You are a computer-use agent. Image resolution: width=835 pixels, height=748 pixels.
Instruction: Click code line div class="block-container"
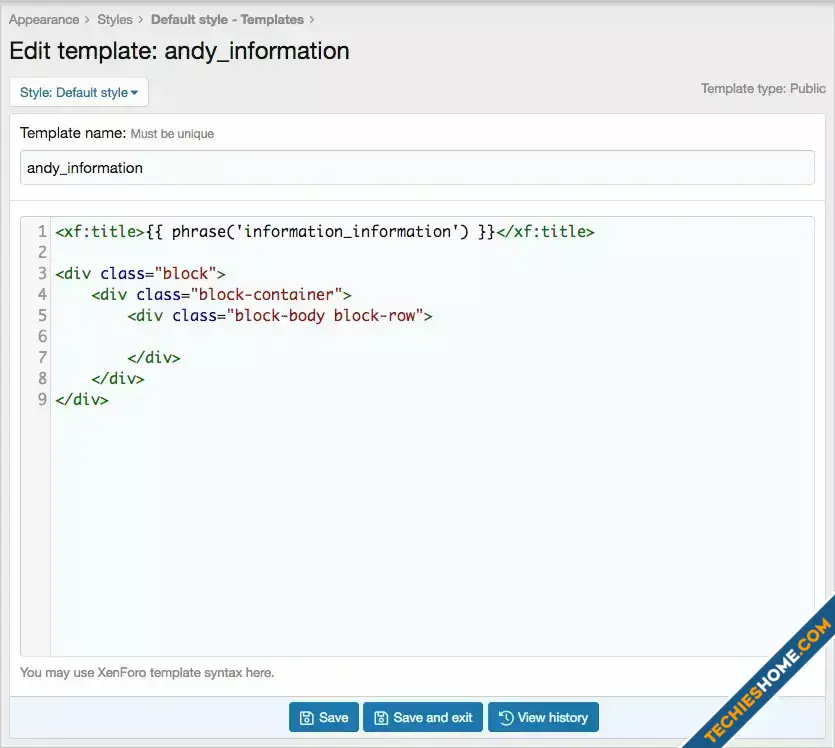(x=221, y=294)
